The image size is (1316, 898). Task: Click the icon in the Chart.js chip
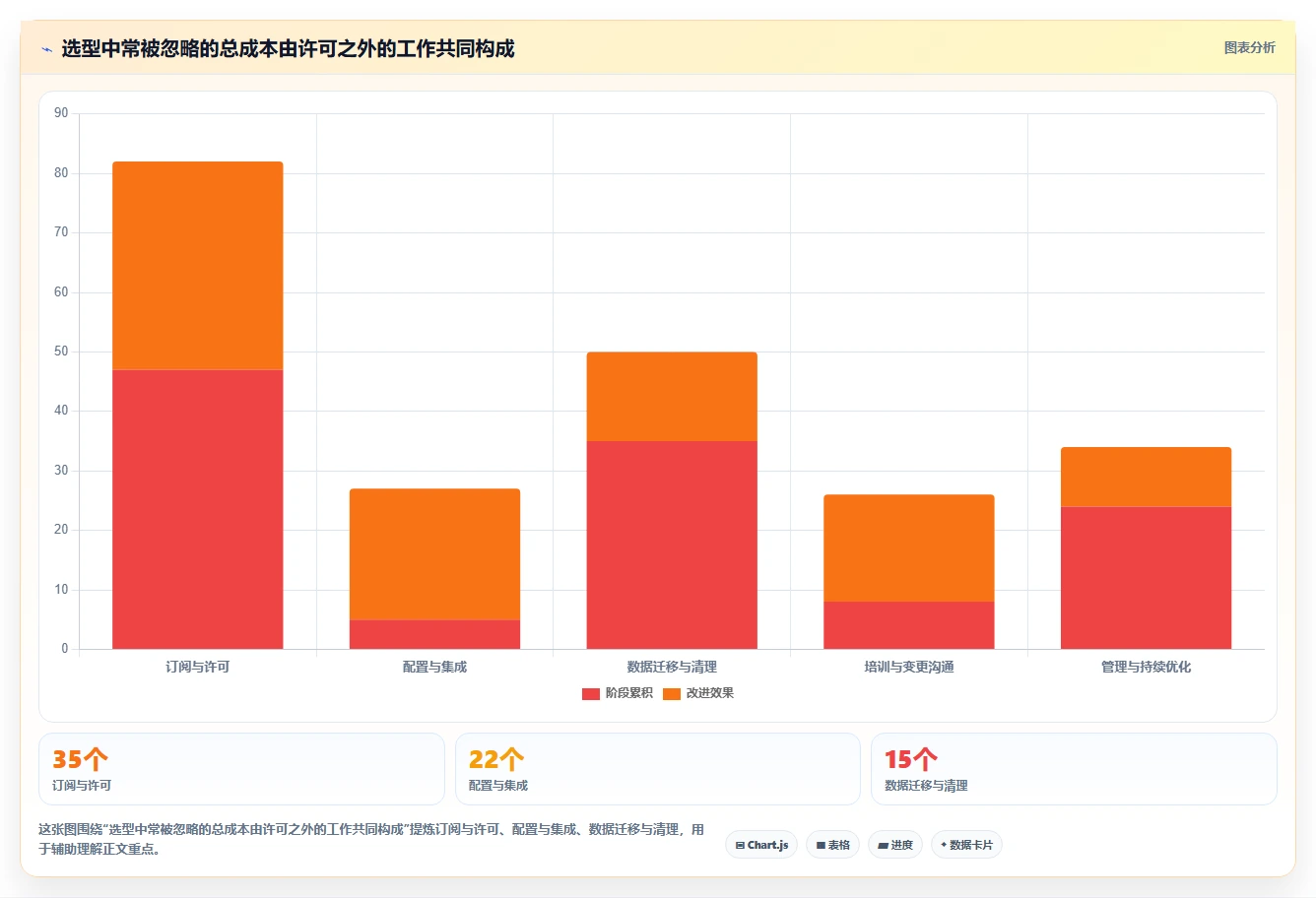[x=740, y=846]
